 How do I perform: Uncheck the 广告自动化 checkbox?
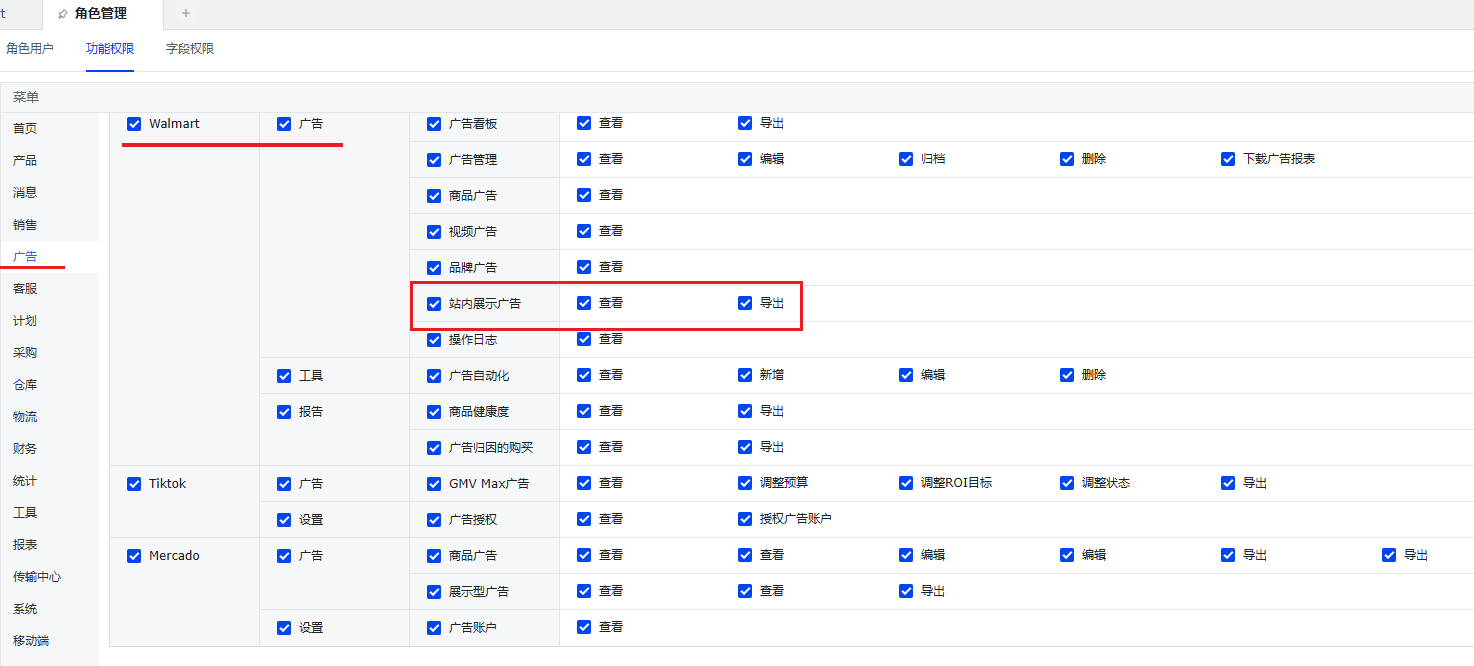click(x=434, y=376)
